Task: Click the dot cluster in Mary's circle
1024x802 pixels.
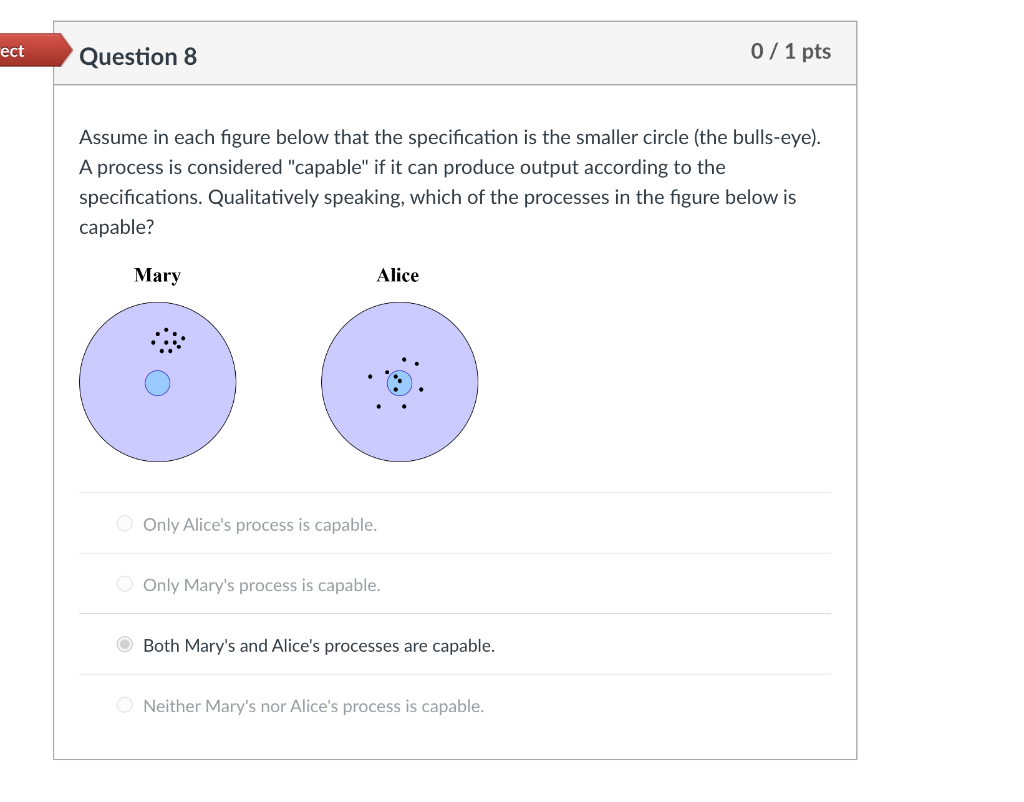Action: [168, 340]
